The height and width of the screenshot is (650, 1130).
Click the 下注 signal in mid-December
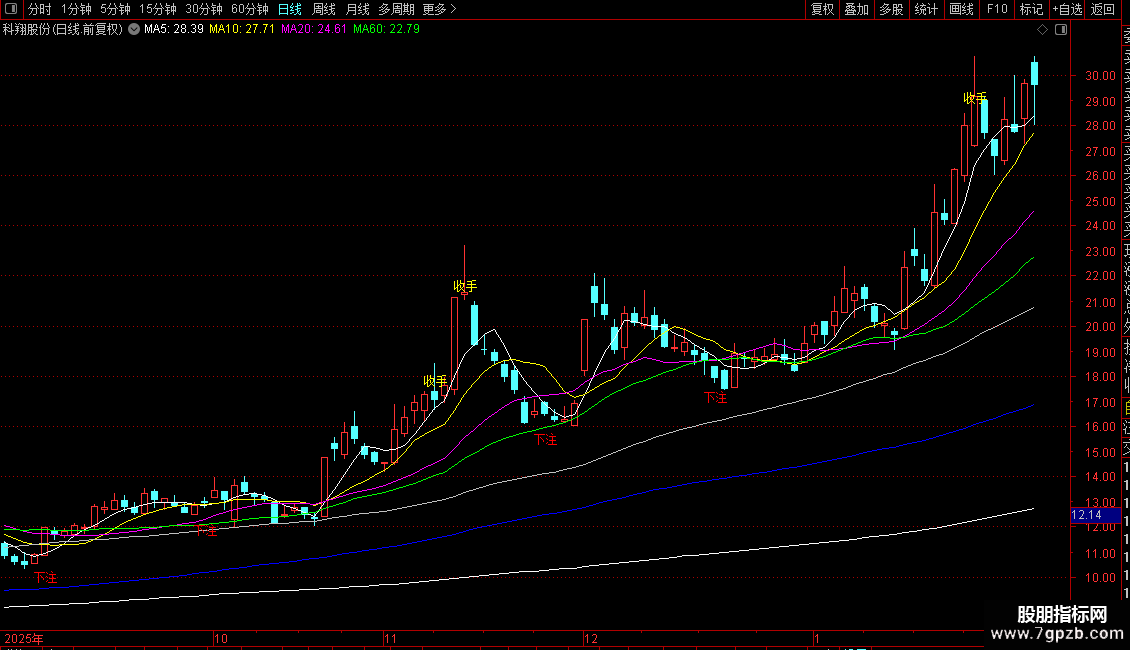[716, 397]
